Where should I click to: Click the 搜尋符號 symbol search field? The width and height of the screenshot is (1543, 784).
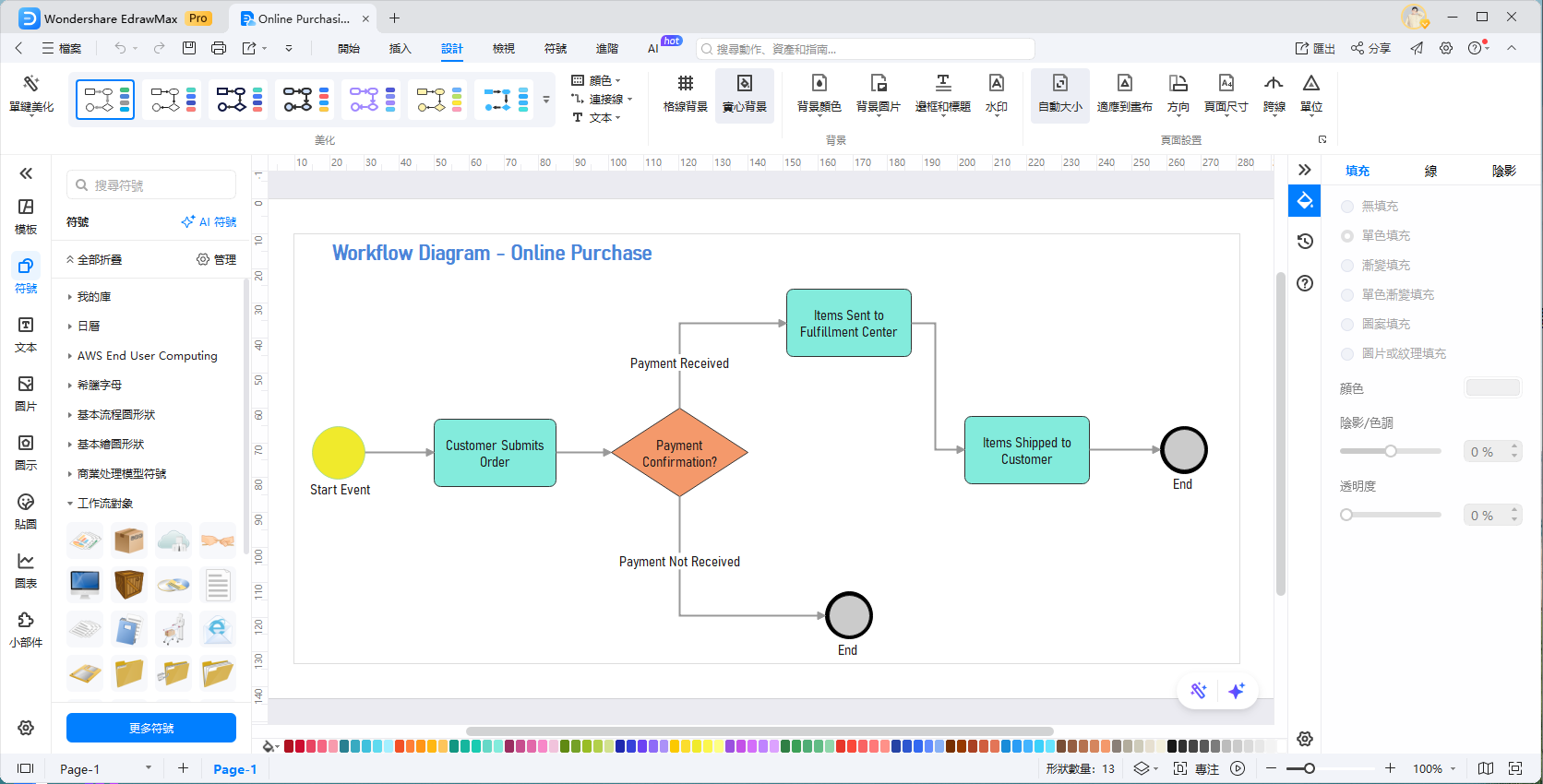(x=152, y=185)
